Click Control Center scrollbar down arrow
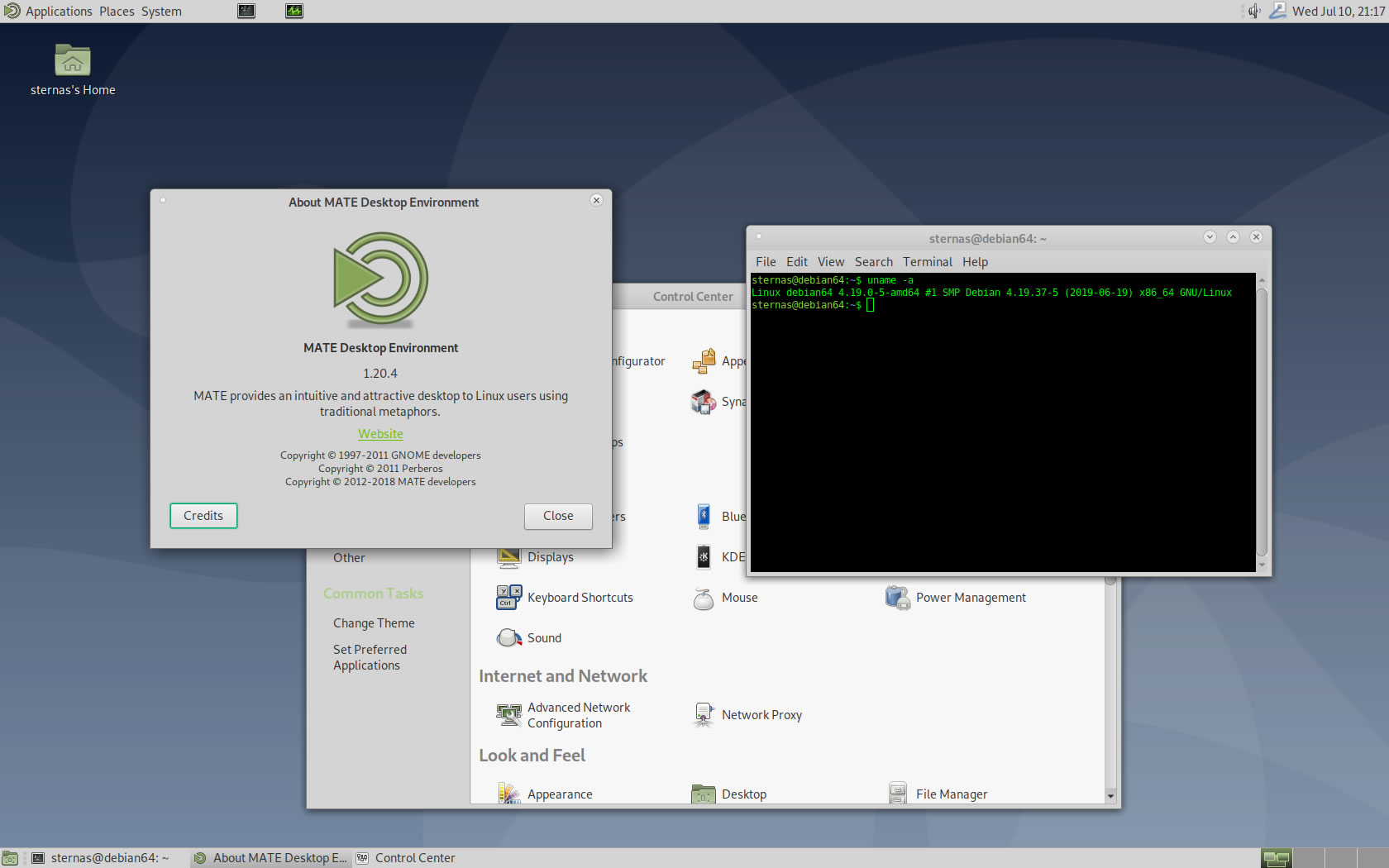The width and height of the screenshot is (1389, 868). (x=1110, y=796)
